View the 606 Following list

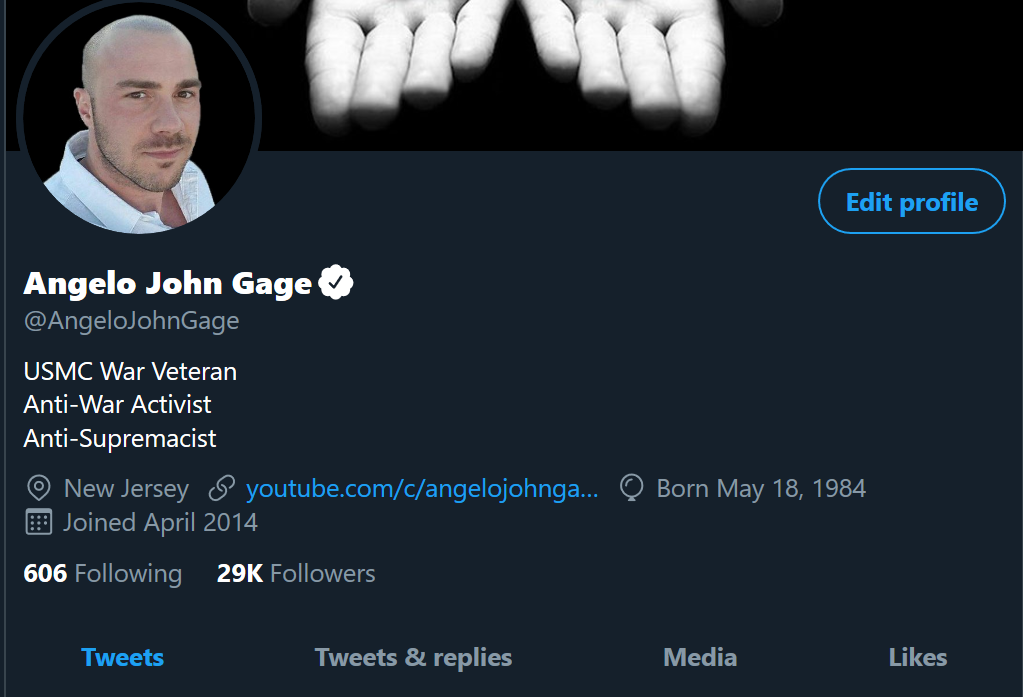(x=103, y=573)
